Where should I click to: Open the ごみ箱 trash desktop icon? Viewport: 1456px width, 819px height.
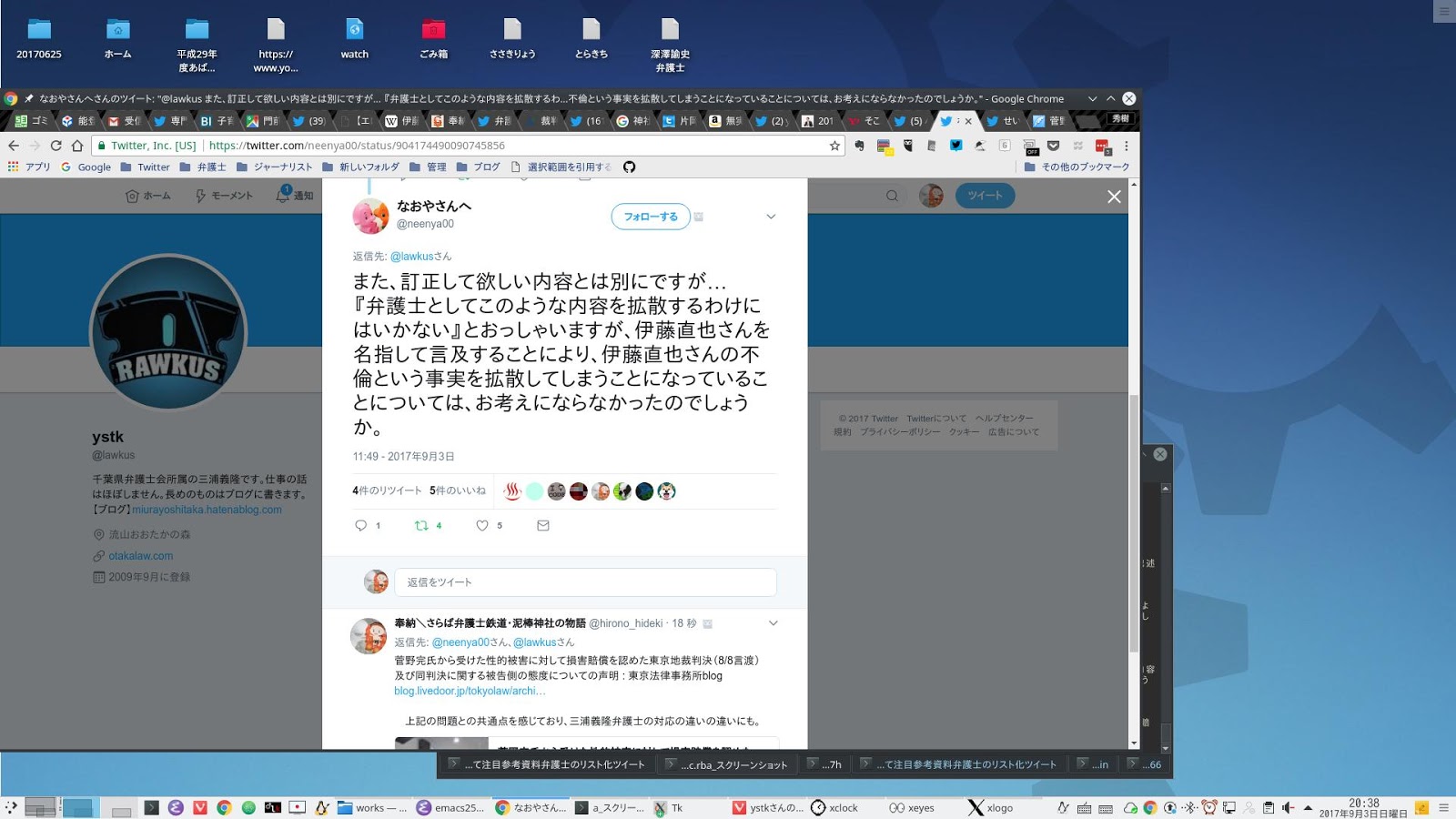433,39
